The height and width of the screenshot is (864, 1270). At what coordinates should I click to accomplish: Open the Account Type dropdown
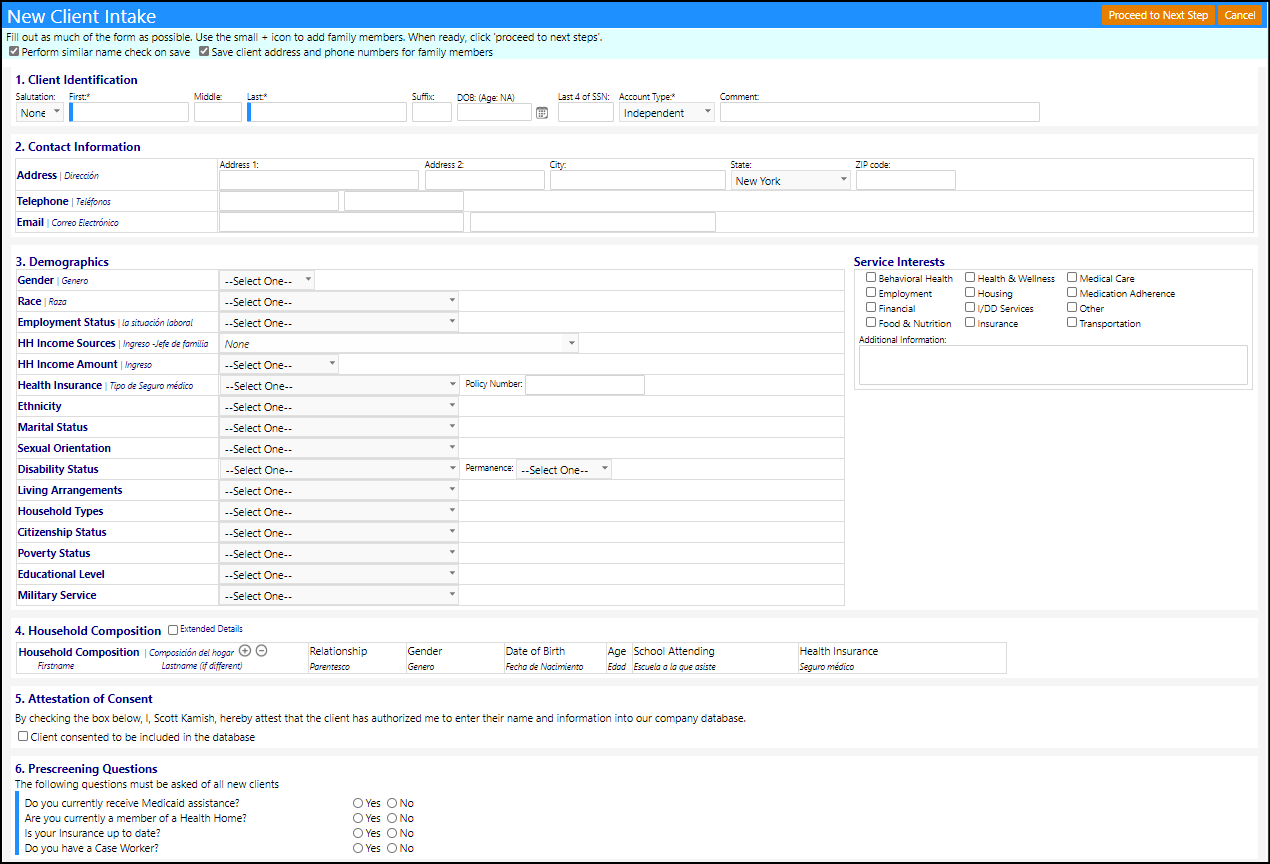(x=666, y=112)
